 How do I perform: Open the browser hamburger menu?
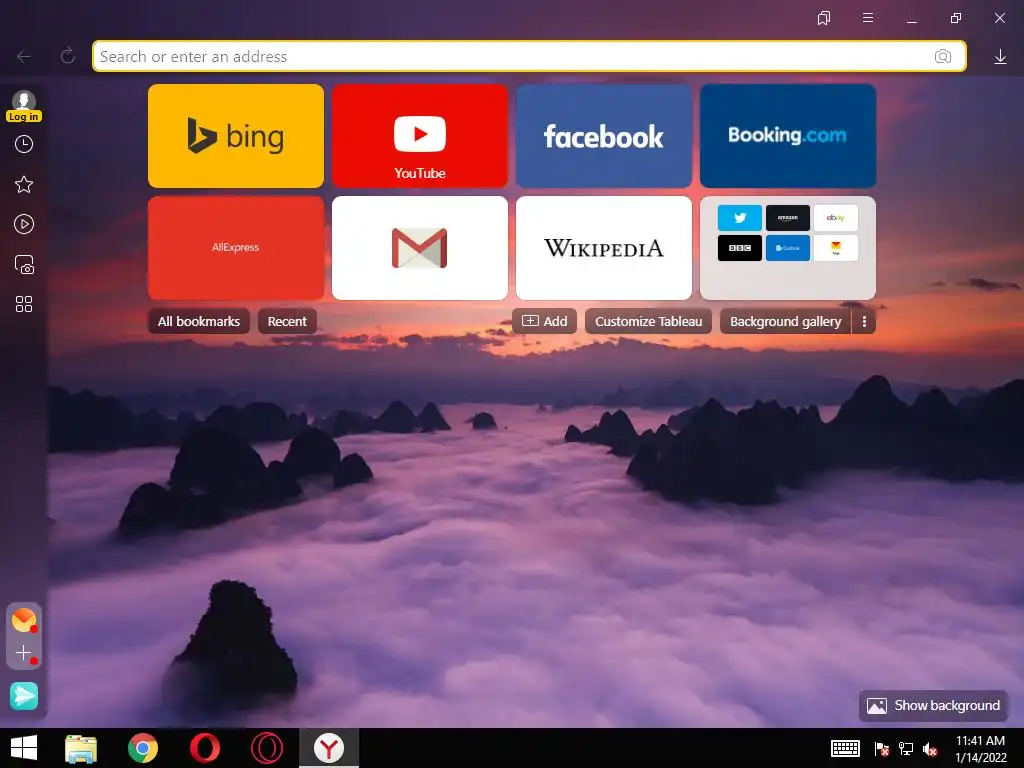tap(868, 18)
